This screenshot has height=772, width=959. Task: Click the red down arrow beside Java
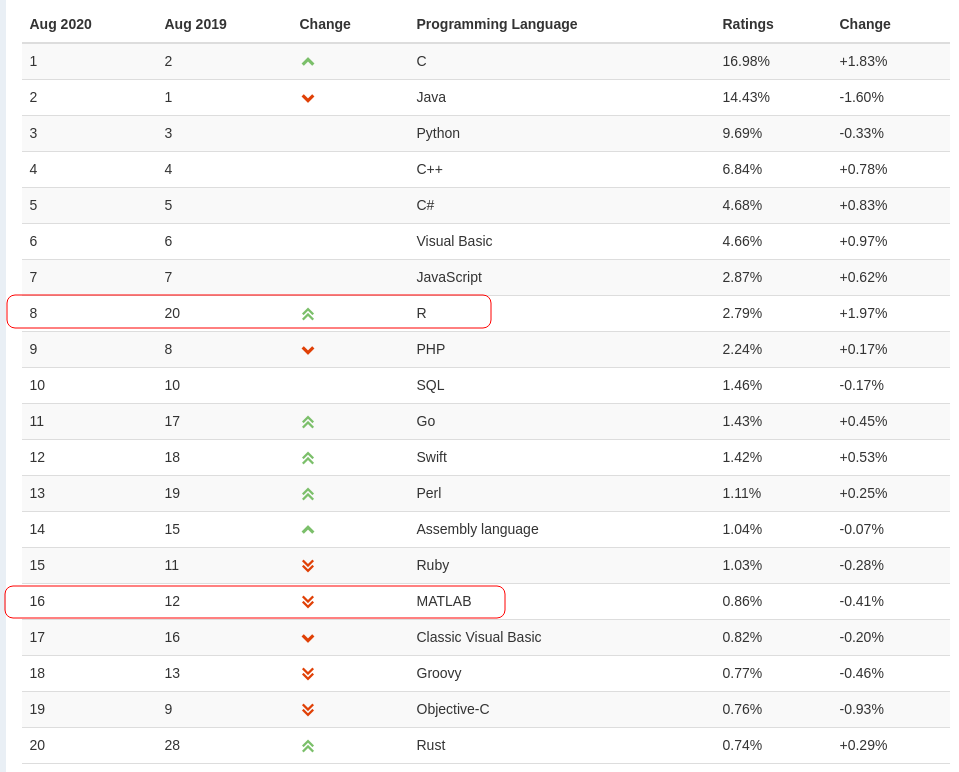pos(308,98)
